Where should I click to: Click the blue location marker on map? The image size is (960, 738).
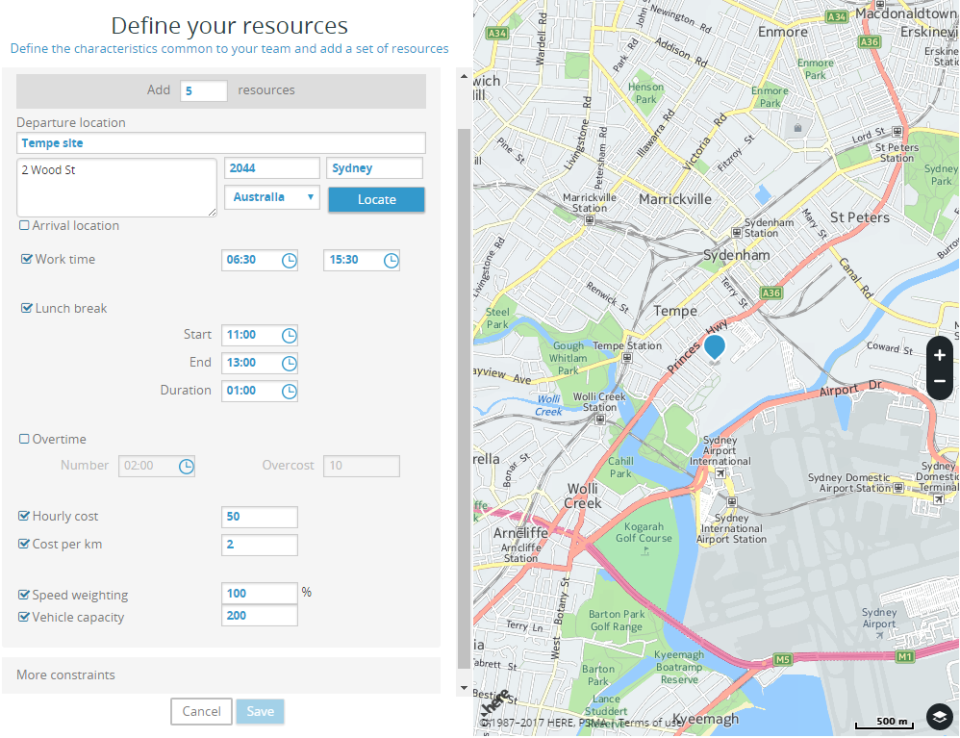pos(714,348)
